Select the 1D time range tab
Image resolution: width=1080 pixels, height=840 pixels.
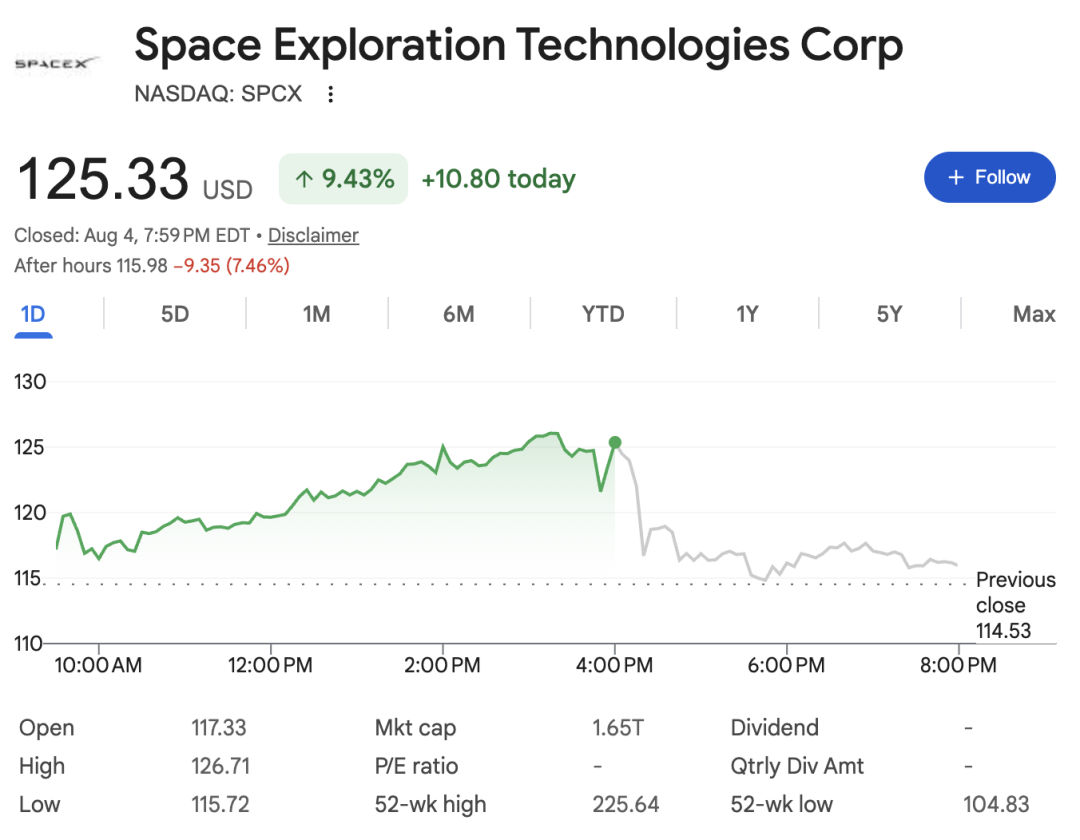coord(33,315)
